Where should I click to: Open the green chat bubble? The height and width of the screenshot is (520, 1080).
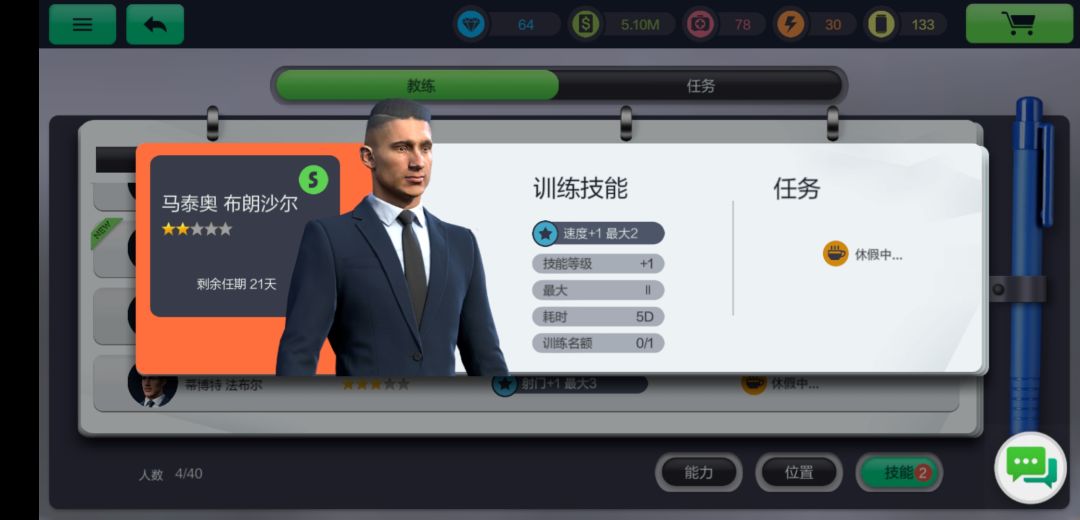click(1030, 468)
